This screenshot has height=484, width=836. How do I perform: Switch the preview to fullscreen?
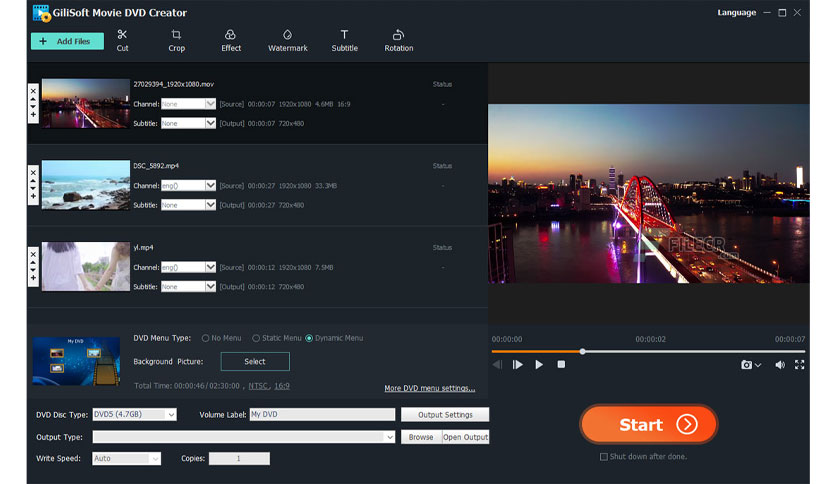[799, 365]
